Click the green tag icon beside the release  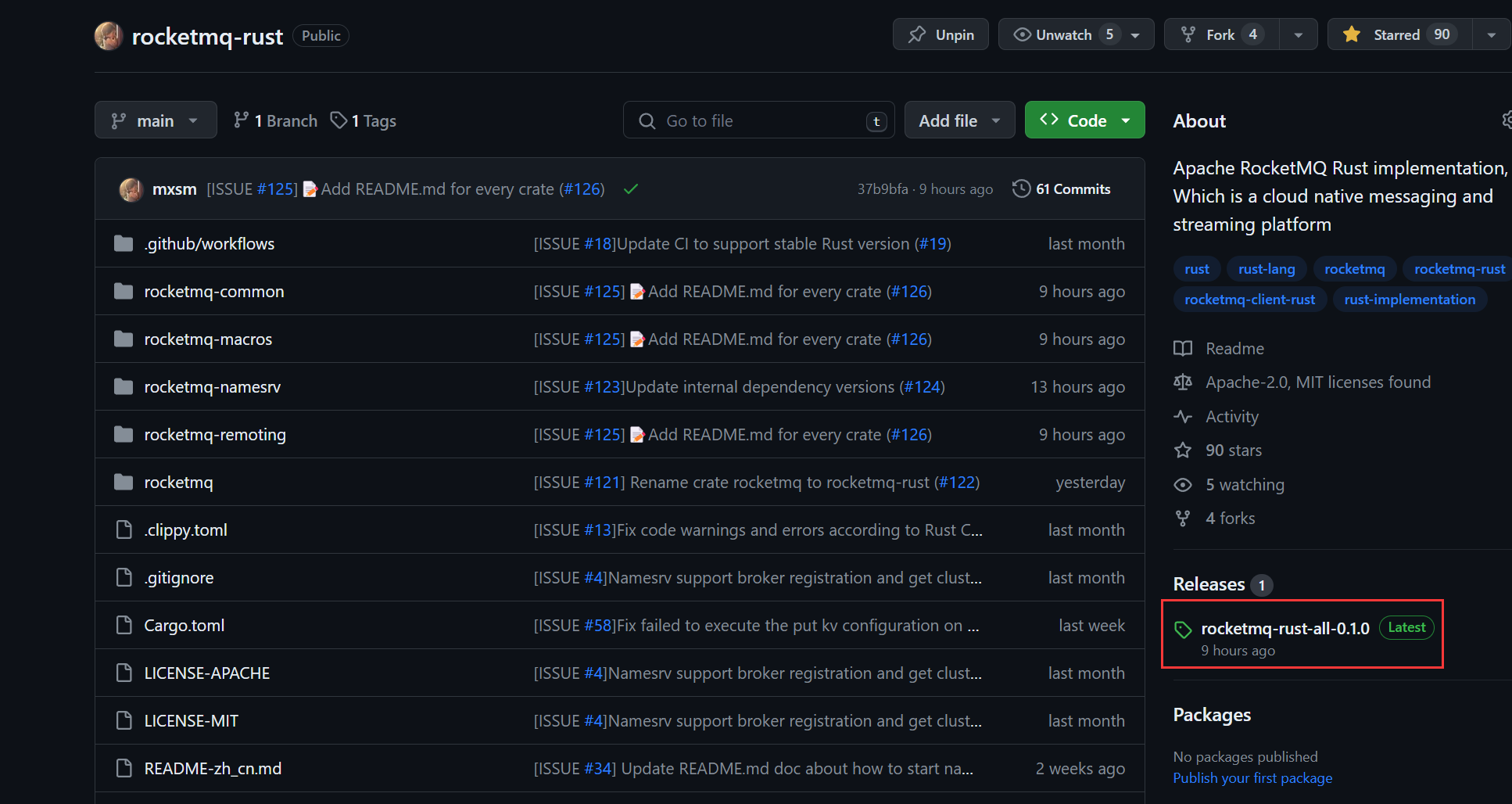1183,630
